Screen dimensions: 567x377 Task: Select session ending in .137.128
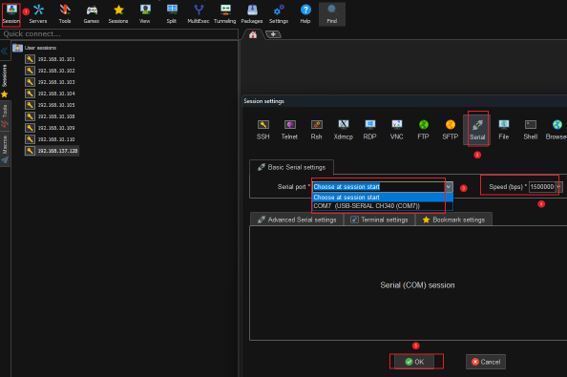[x=52, y=151]
